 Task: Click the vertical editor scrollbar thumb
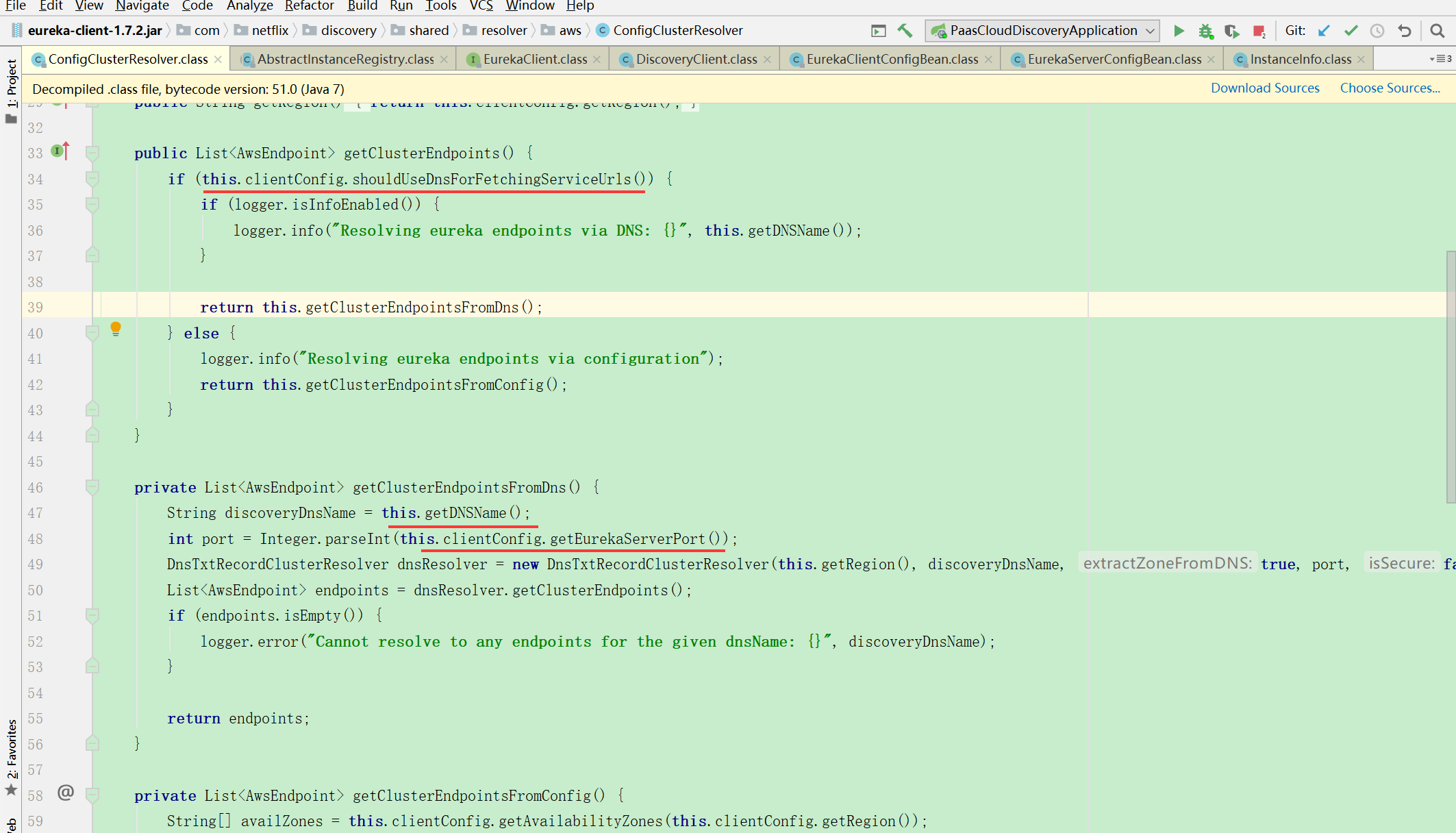pos(1451,377)
